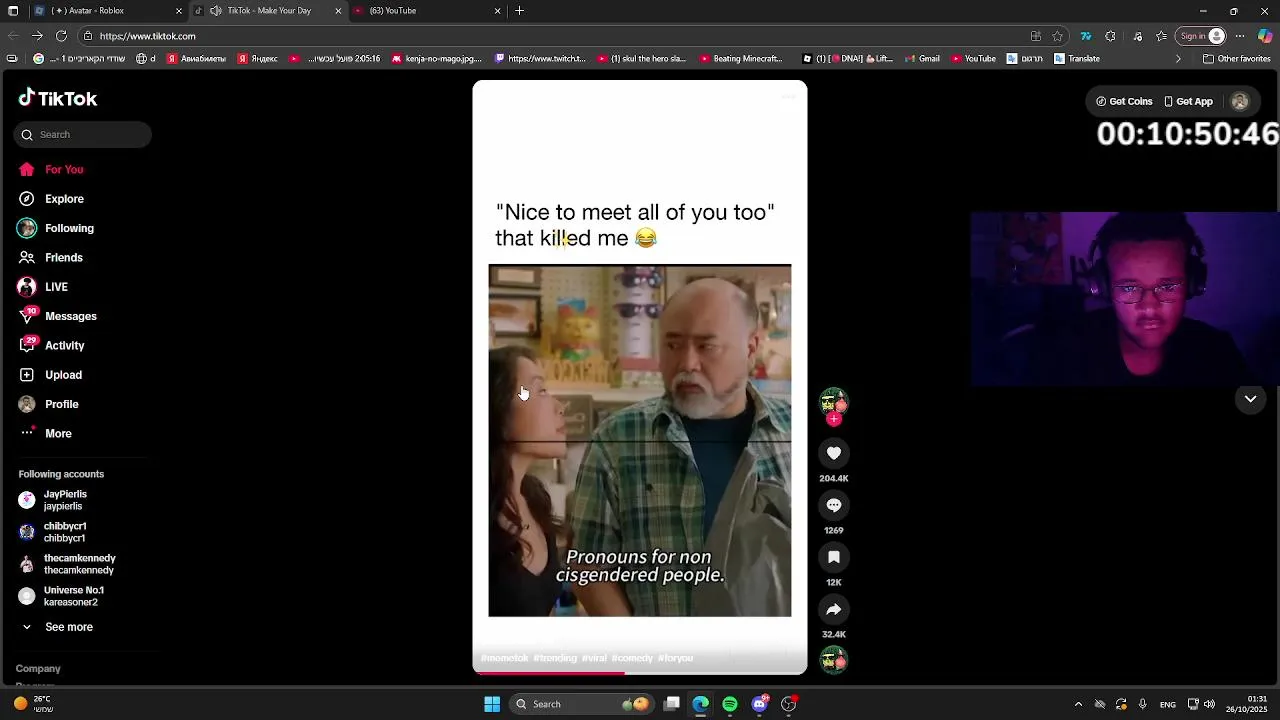
Task: Mute the TikTok tab's audio icon
Action: [215, 11]
